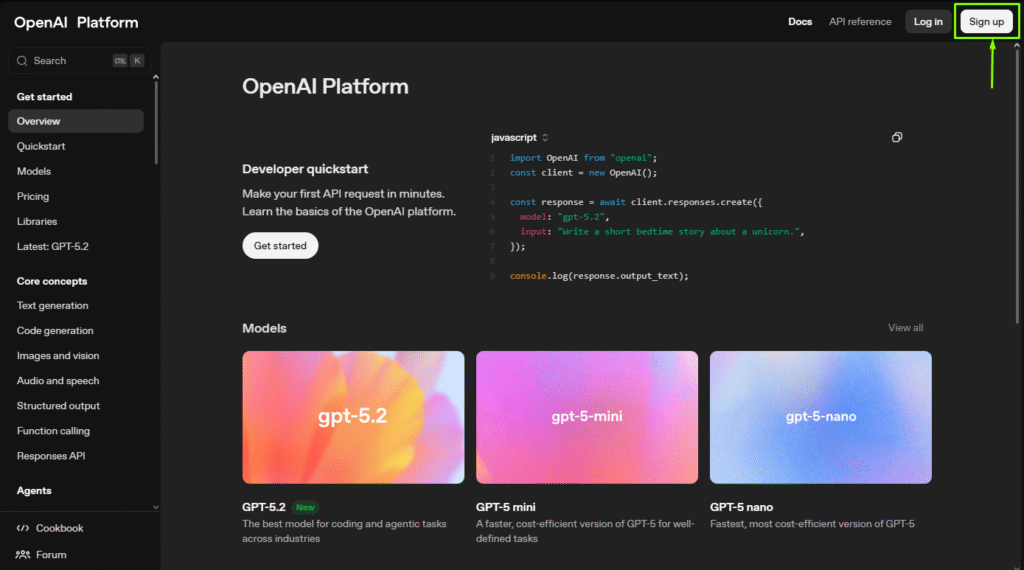
Task: Open Audio and speech page
Action: [x=58, y=381]
